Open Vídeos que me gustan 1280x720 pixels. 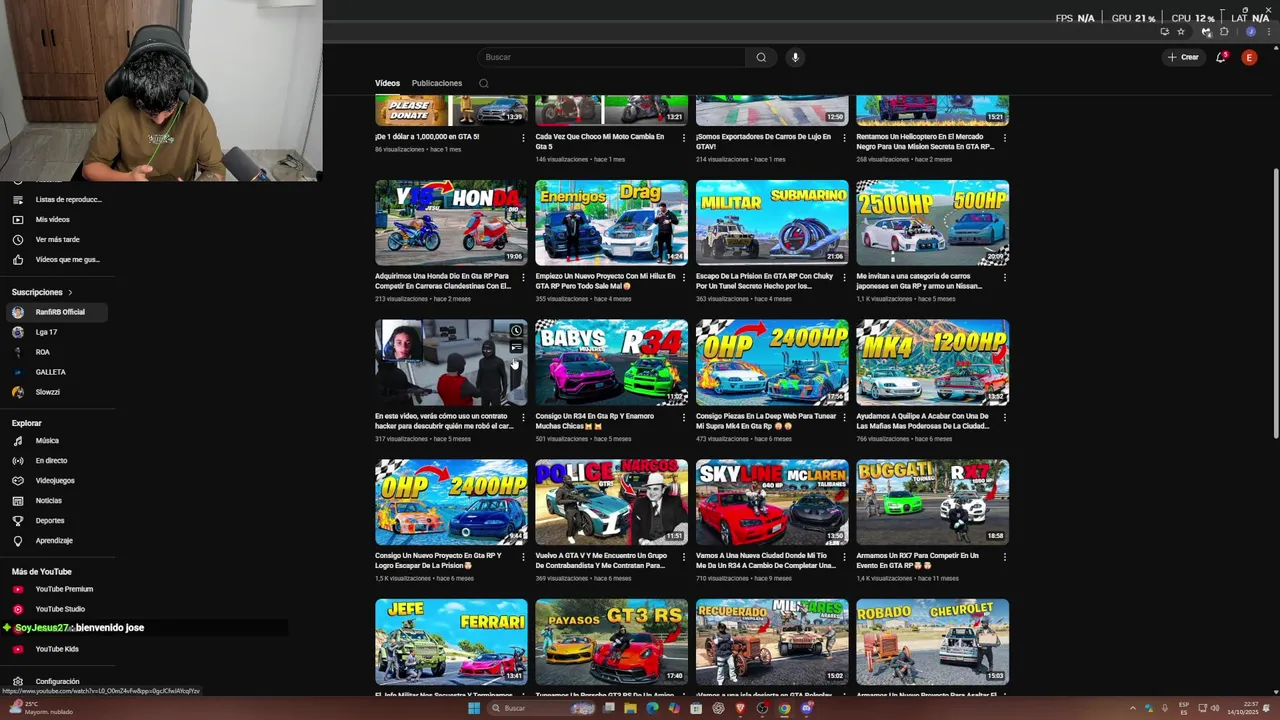(57, 259)
